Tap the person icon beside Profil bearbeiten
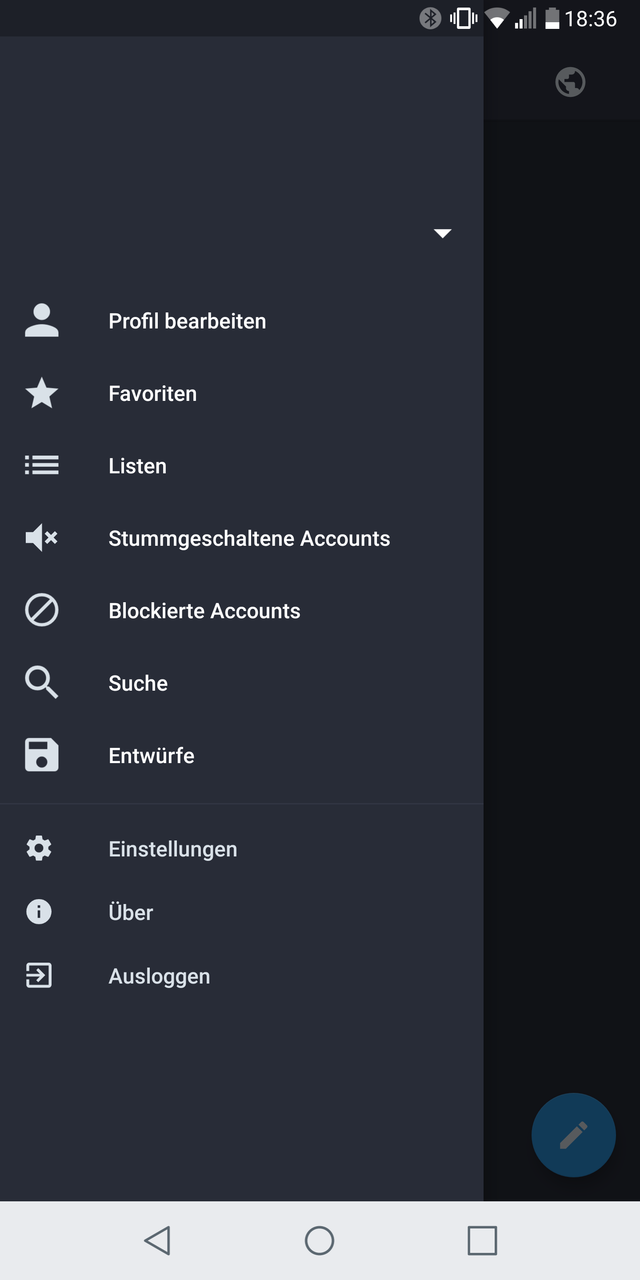640x1280 pixels. click(41, 321)
